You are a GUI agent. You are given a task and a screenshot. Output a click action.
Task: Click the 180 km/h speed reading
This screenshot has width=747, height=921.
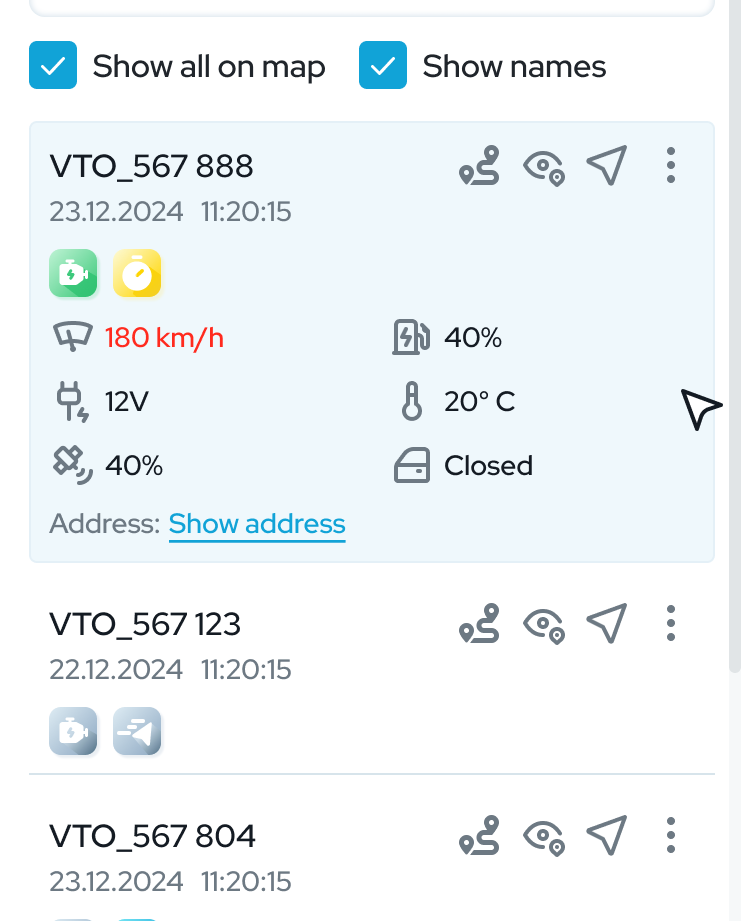click(x=164, y=338)
